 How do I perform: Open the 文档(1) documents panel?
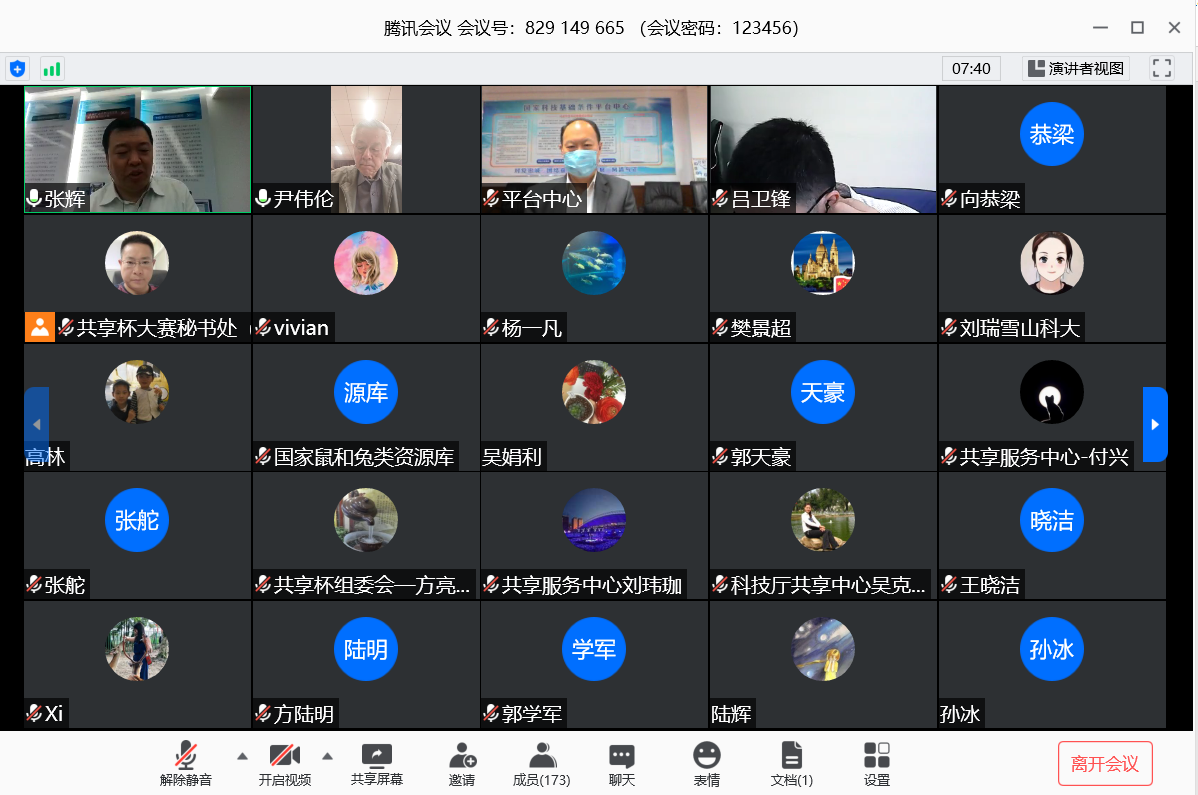791,764
